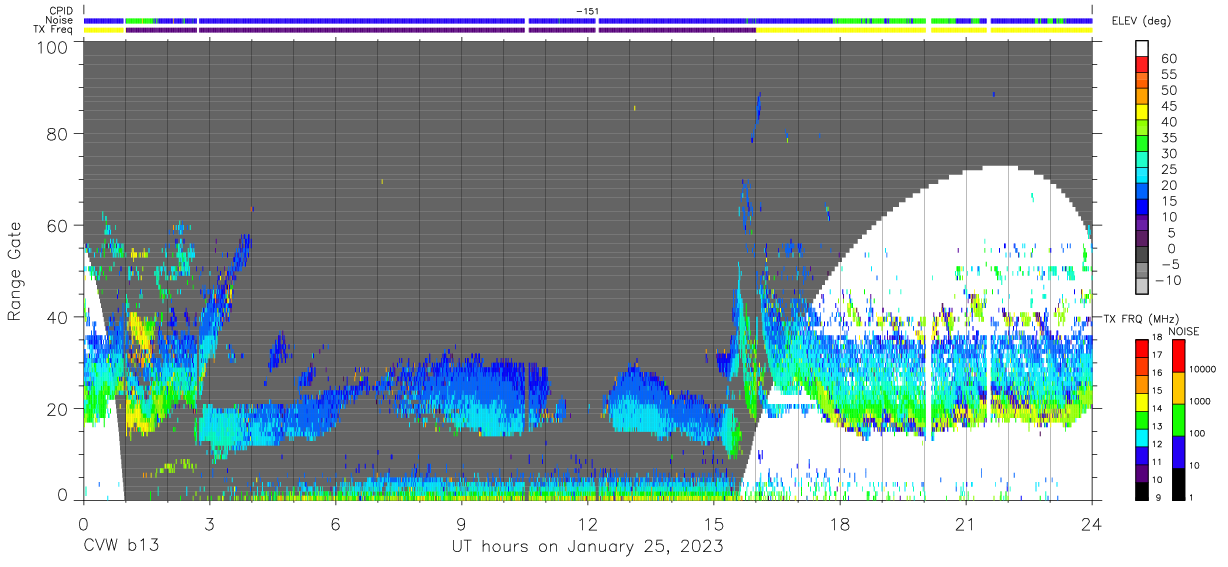Pick the purple 10–11 MHz TX FRQ swatch
This screenshot has height=567, width=1228.
[1143, 472]
